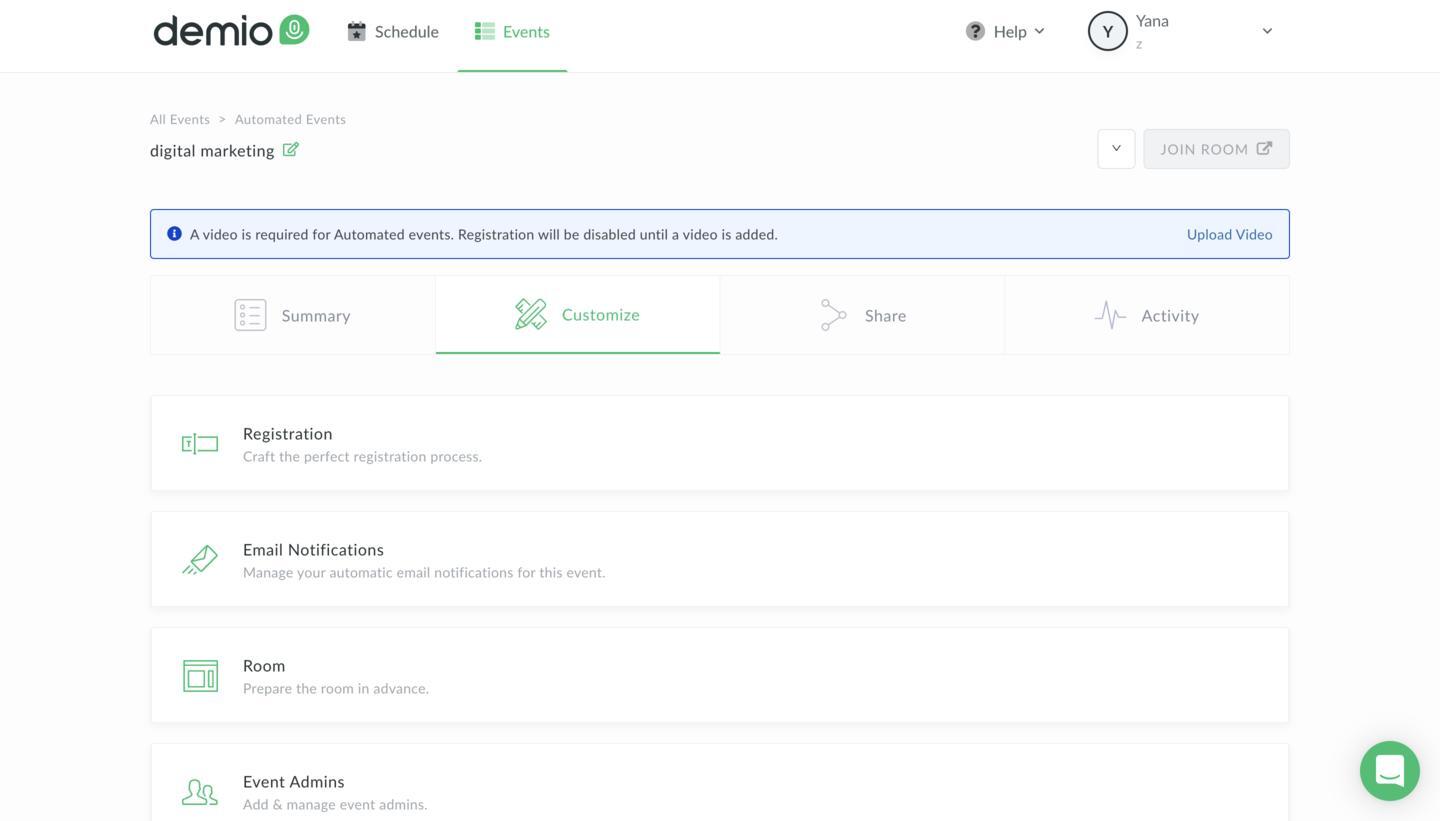Screen dimensions: 1440x821
Task: Select Events in the top navigation
Action: tap(512, 32)
